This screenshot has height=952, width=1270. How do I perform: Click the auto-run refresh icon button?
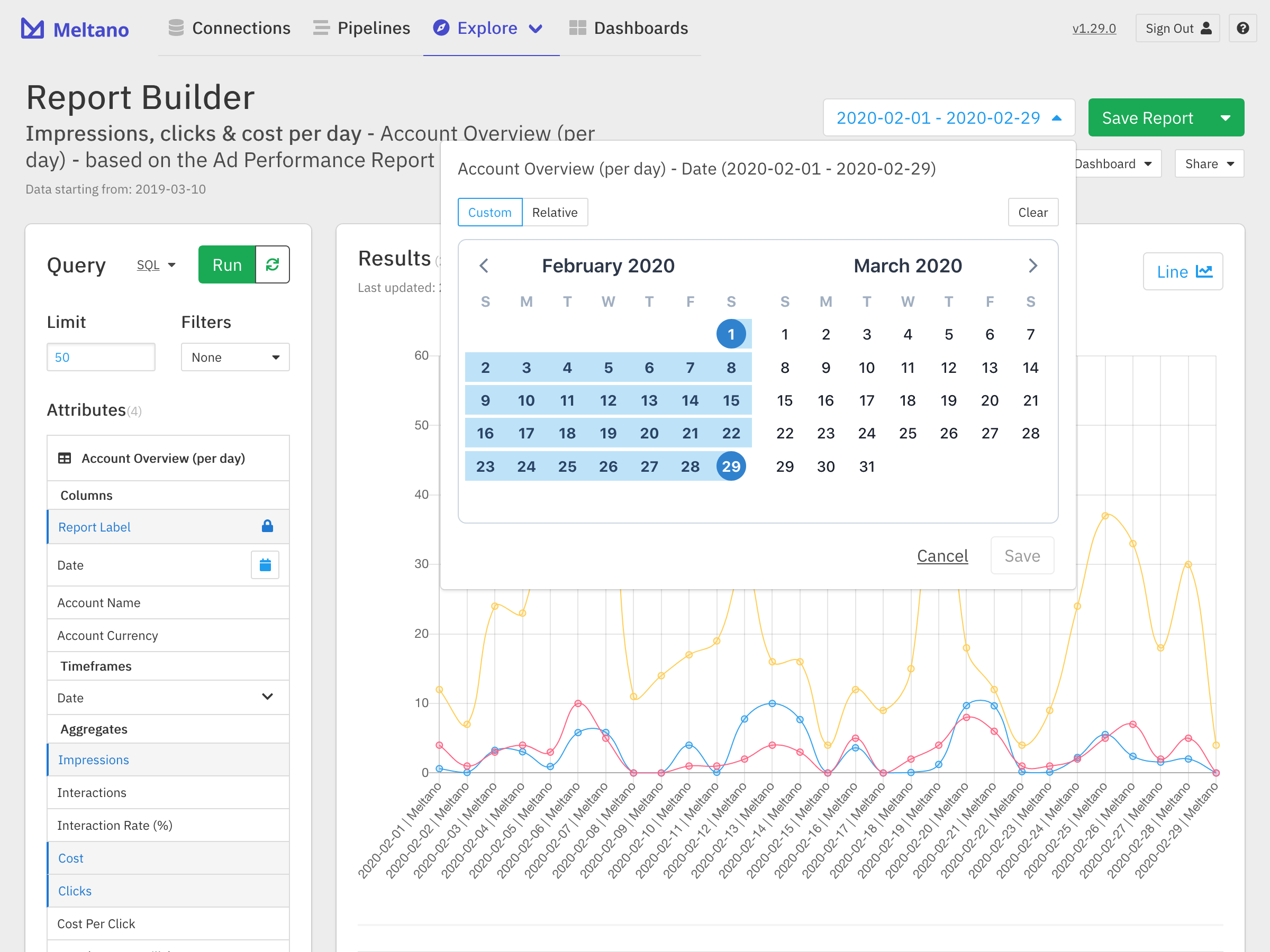[272, 264]
